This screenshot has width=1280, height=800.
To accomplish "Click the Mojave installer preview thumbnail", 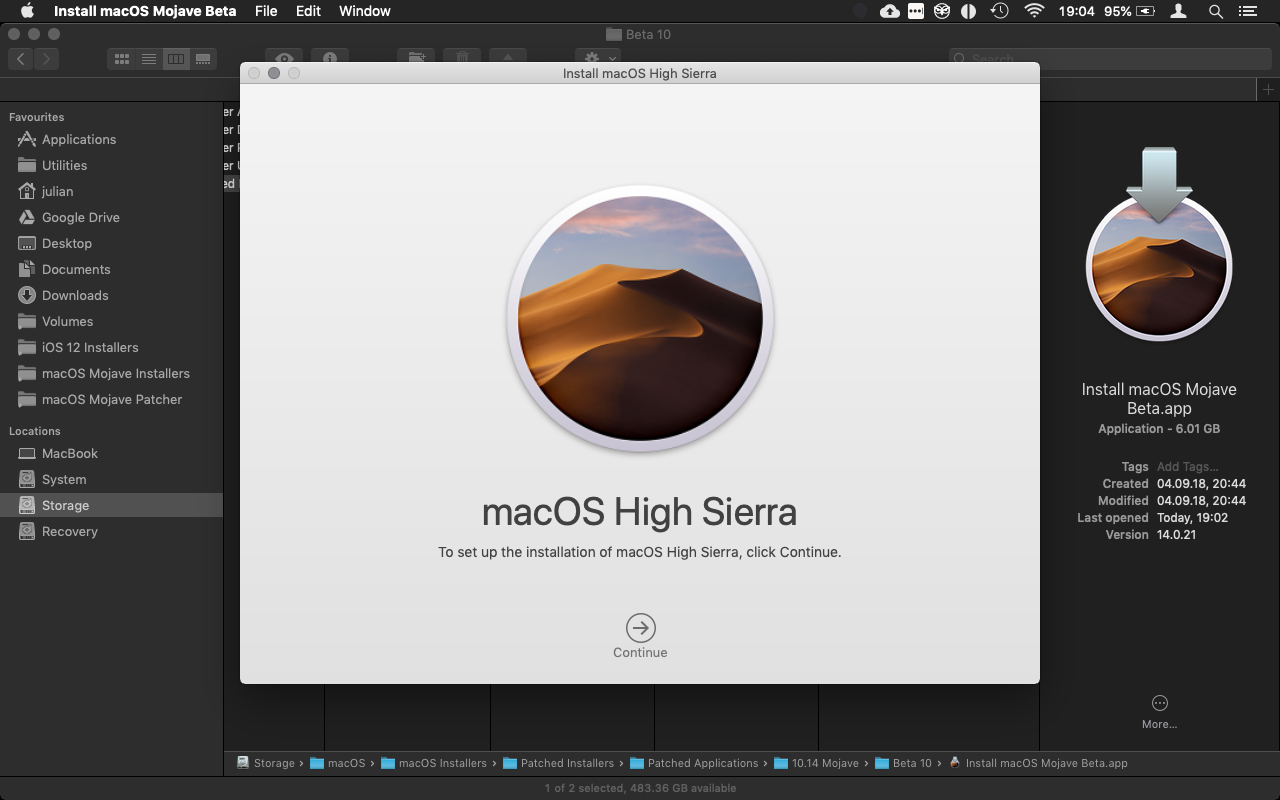I will pos(1159,245).
